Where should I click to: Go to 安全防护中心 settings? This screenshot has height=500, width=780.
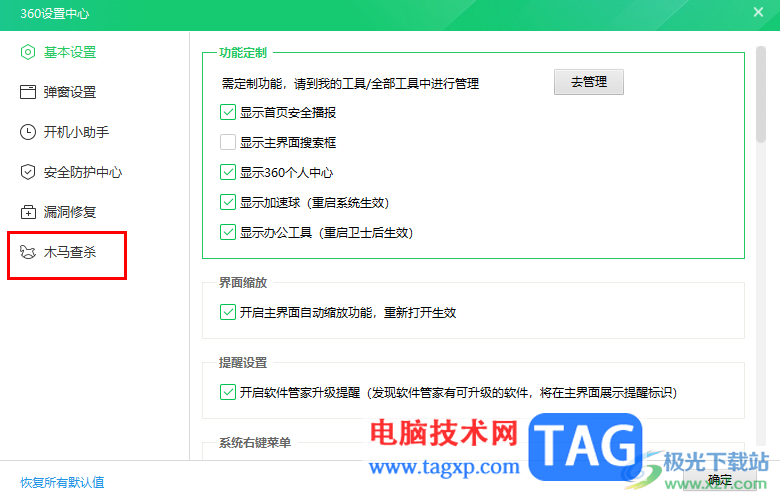click(x=83, y=172)
